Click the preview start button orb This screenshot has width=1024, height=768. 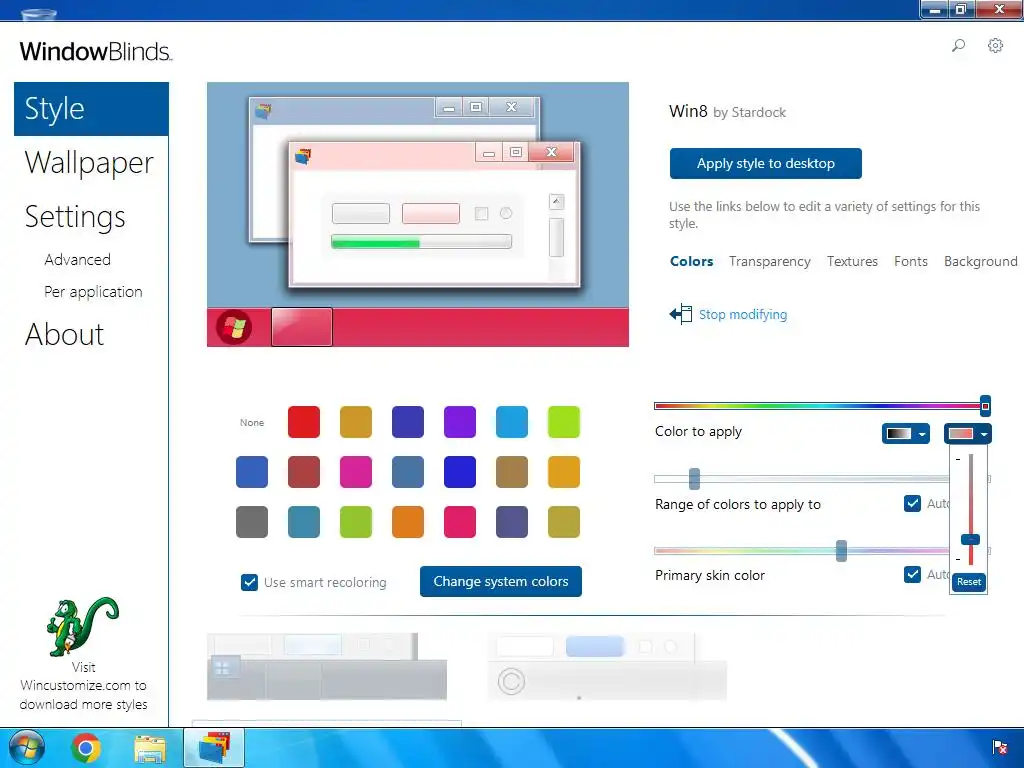click(x=234, y=327)
